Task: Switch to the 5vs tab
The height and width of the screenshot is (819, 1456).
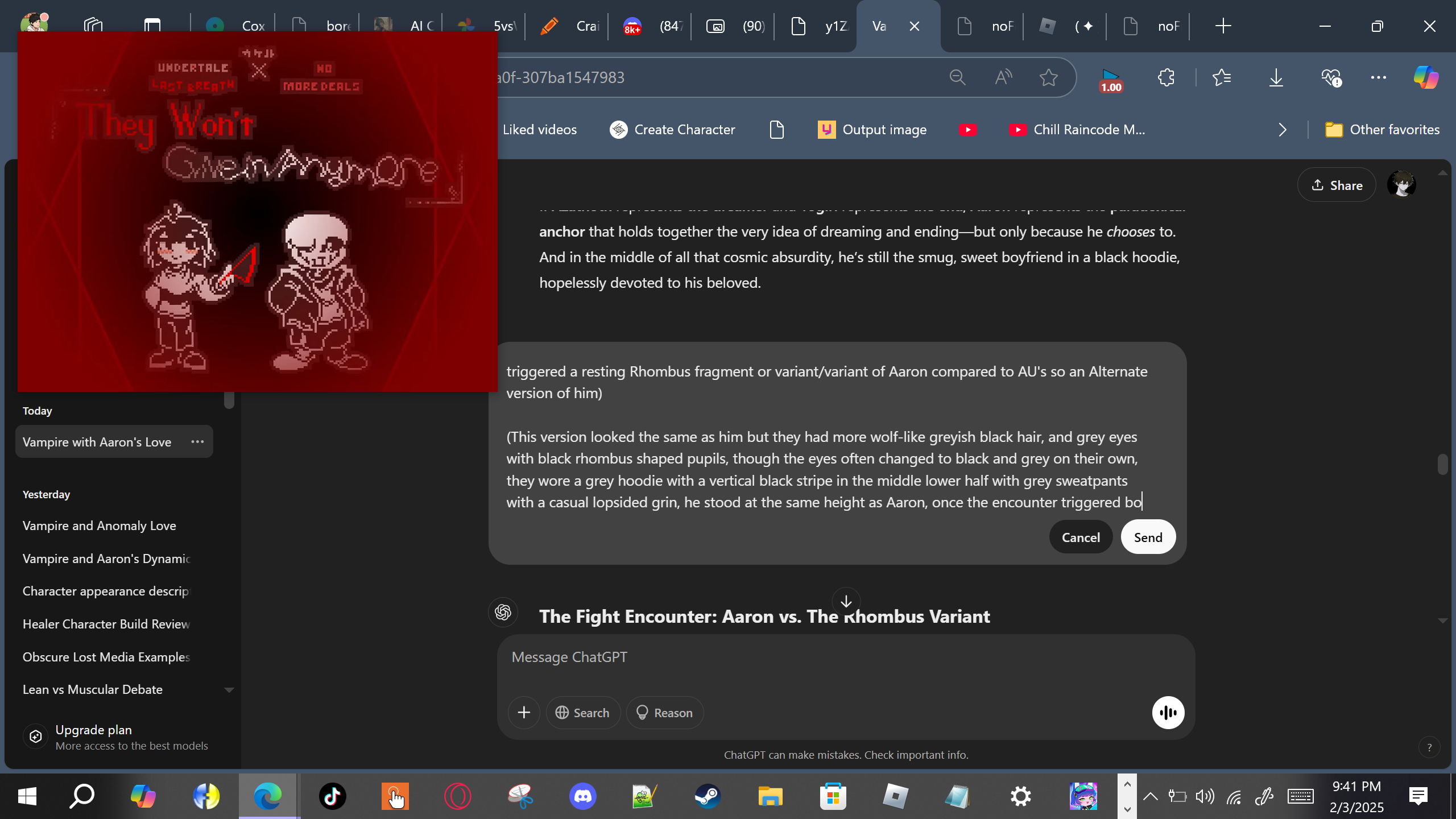Action: pyautogui.click(x=485, y=26)
